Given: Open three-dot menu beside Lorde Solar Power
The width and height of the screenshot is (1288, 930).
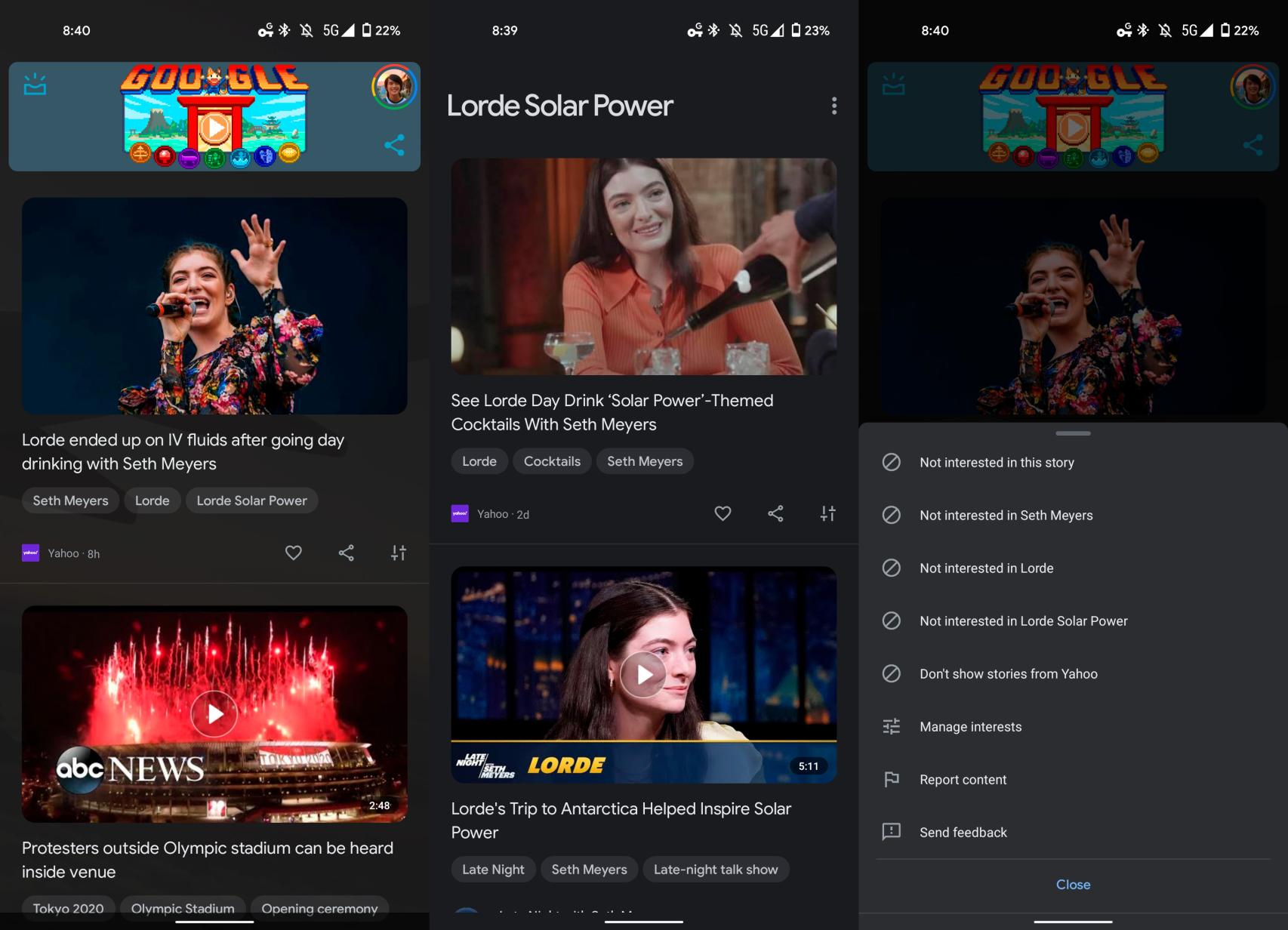Looking at the screenshot, I should pyautogui.click(x=834, y=106).
